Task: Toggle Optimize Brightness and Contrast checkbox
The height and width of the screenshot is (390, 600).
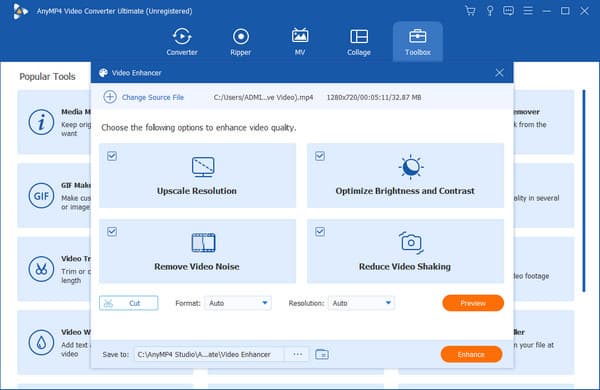Action: pyautogui.click(x=320, y=156)
